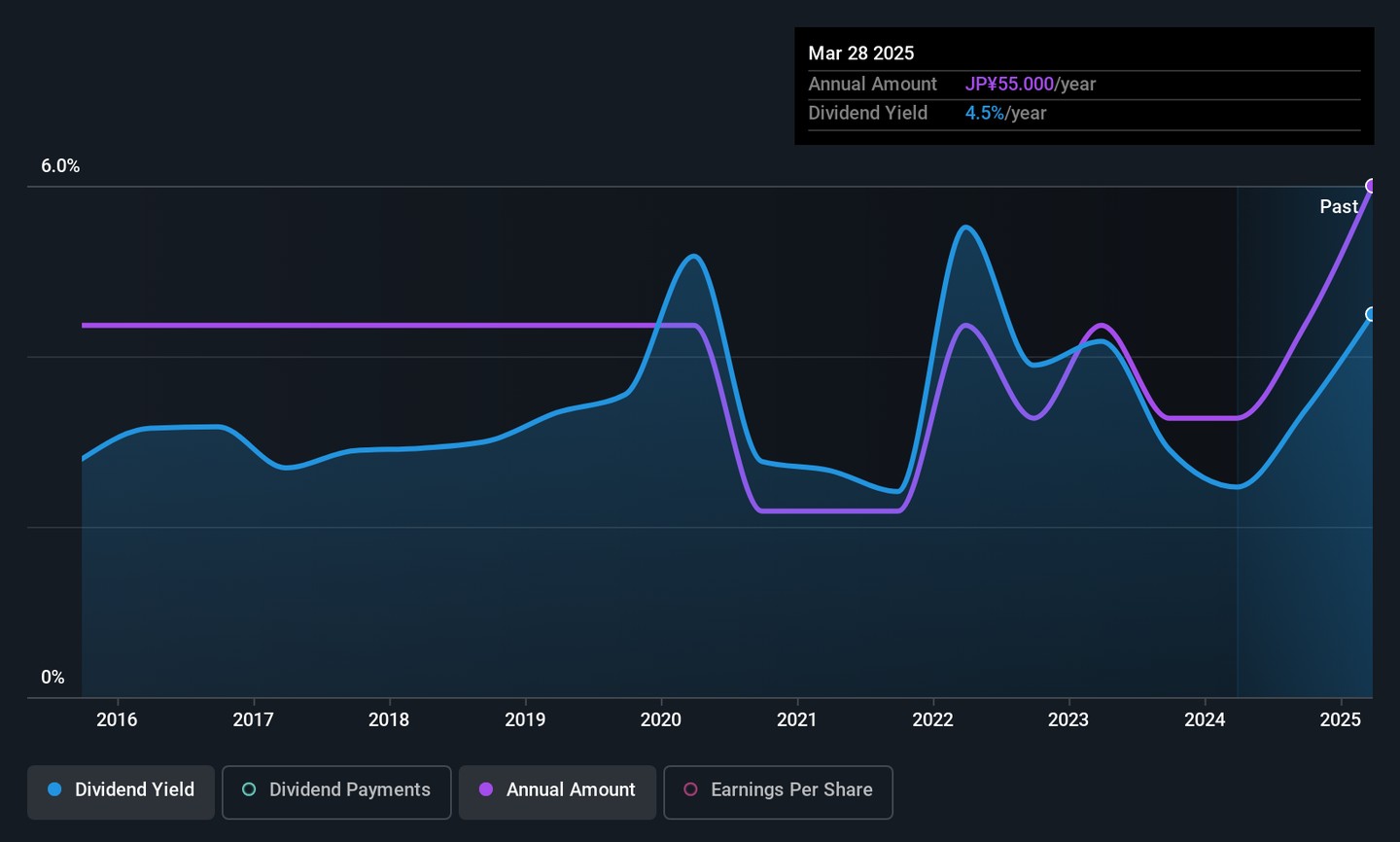Click the purple Annual Amount legend dot
The image size is (1400, 842).
(486, 789)
